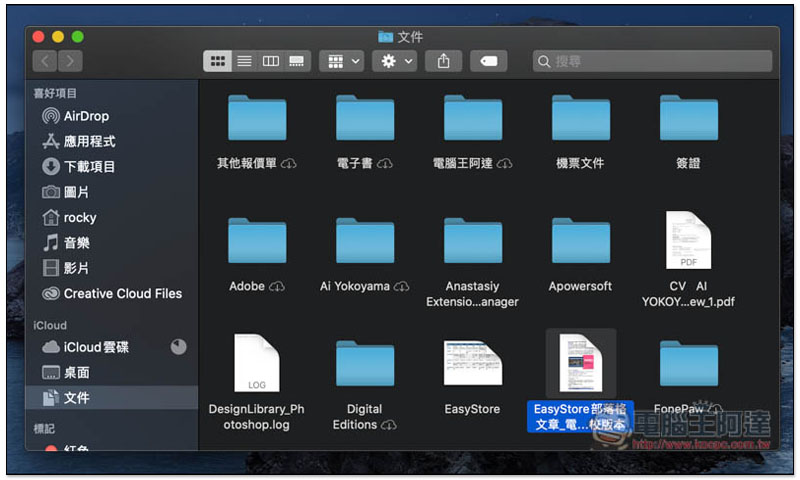800x480 pixels.
Task: Open AirDrop in the sidebar
Action: [85, 116]
